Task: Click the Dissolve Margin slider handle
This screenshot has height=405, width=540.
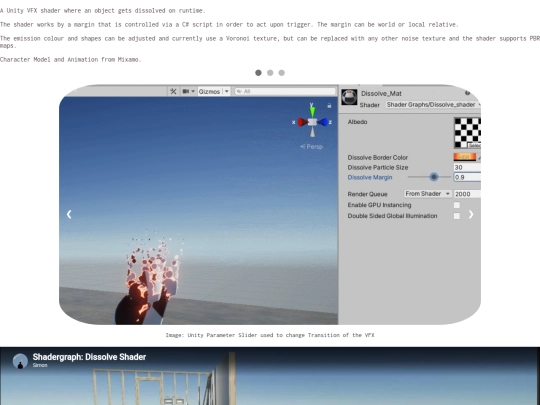Action: (434, 177)
